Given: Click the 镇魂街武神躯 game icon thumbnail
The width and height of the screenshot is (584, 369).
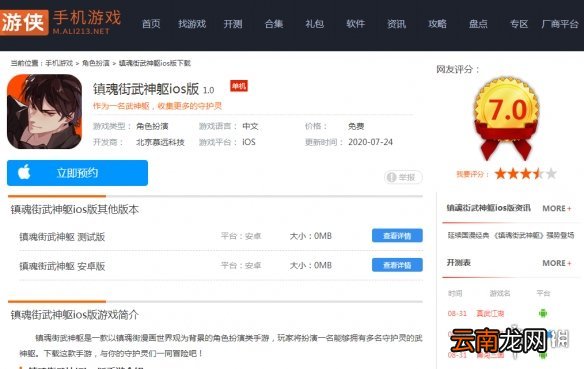Looking at the screenshot, I should click(x=44, y=112).
